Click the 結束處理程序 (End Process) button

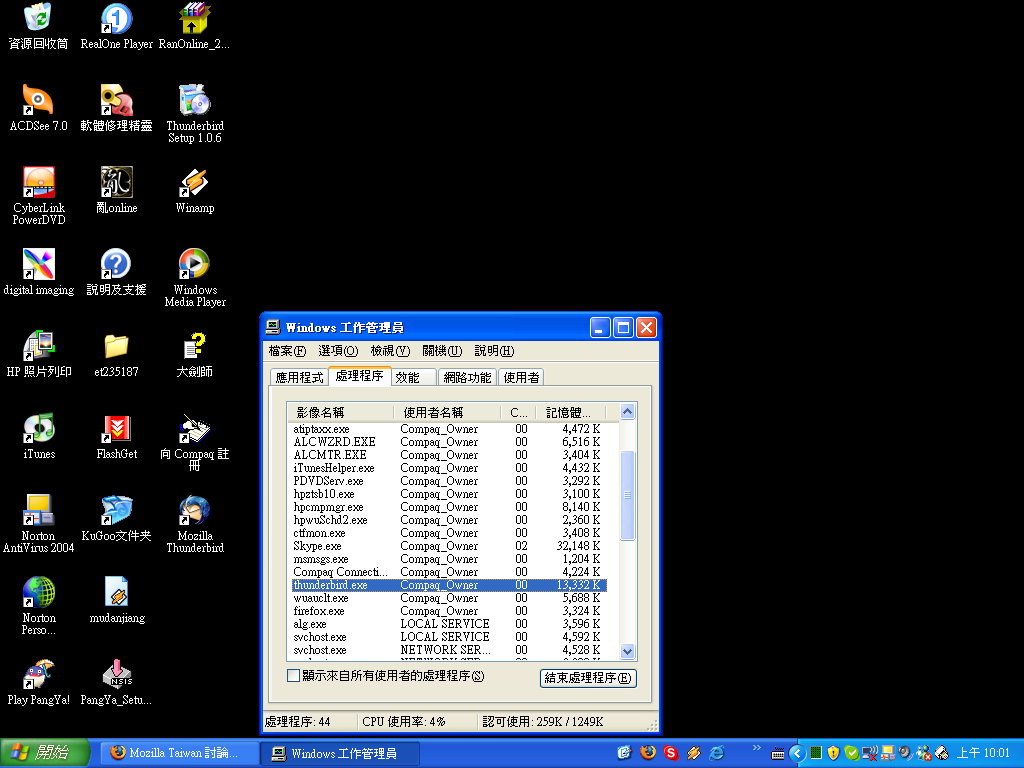[x=588, y=678]
